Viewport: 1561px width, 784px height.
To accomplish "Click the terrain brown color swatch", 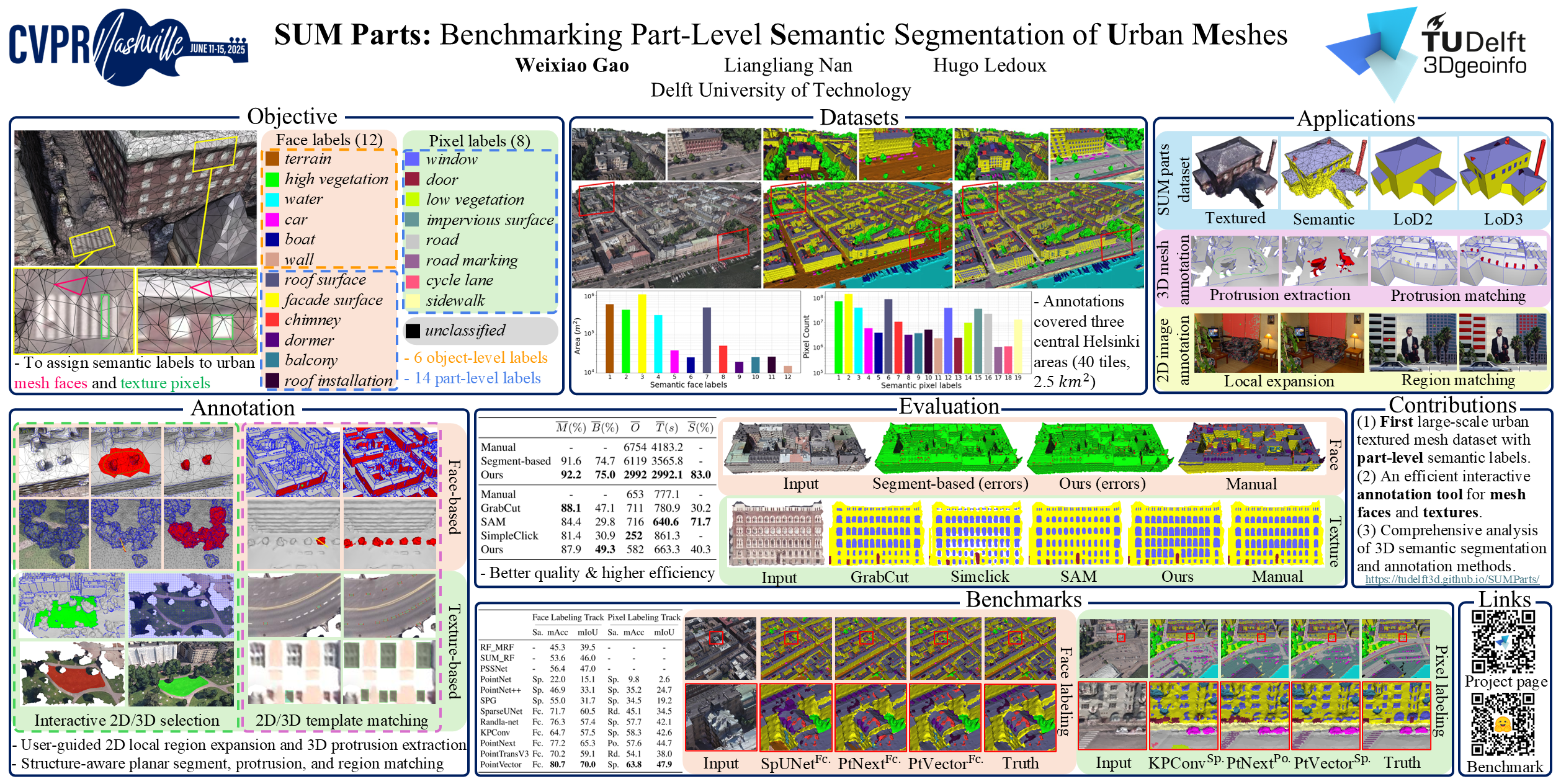I will coord(272,159).
